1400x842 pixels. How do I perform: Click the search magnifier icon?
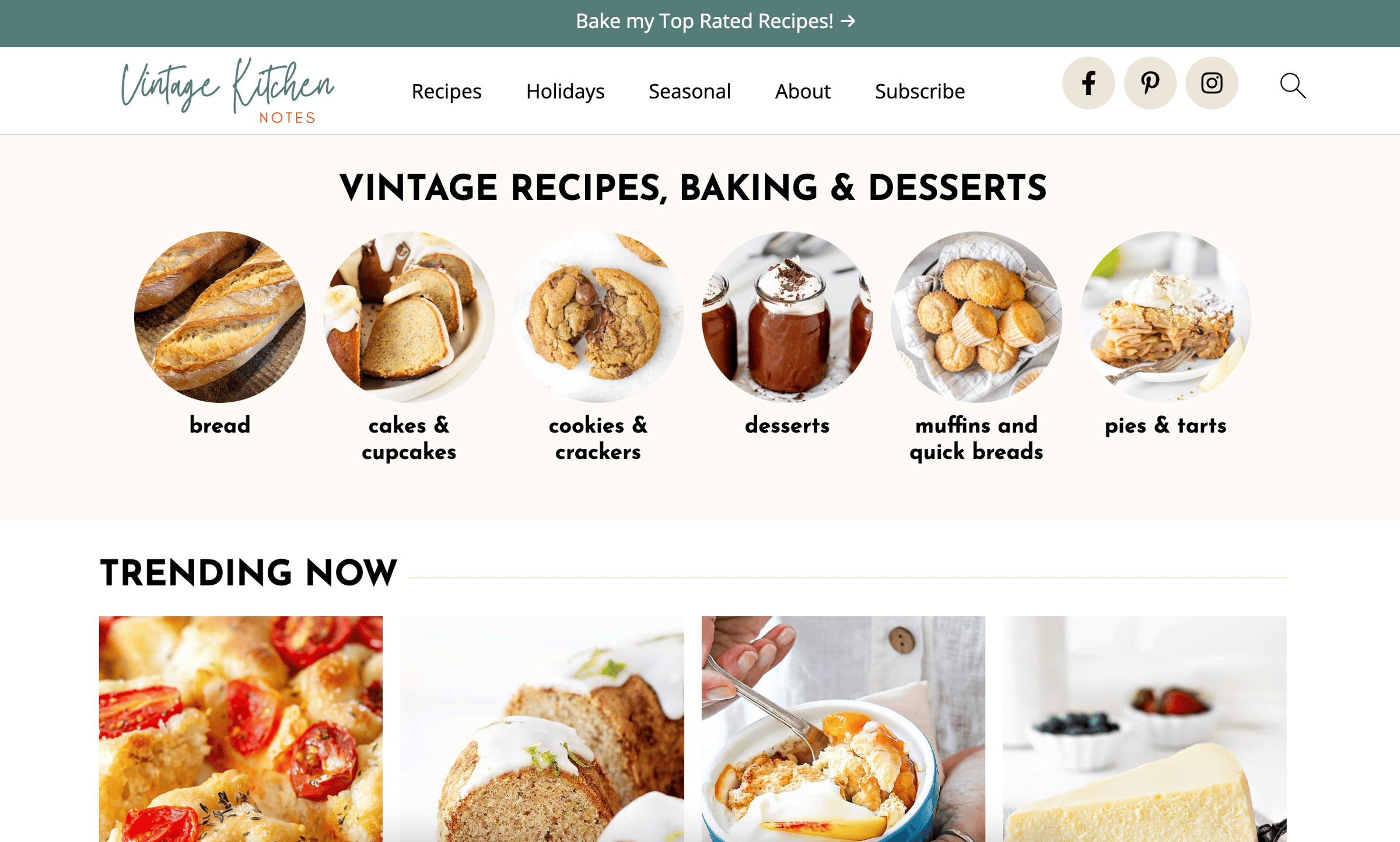click(x=1293, y=86)
